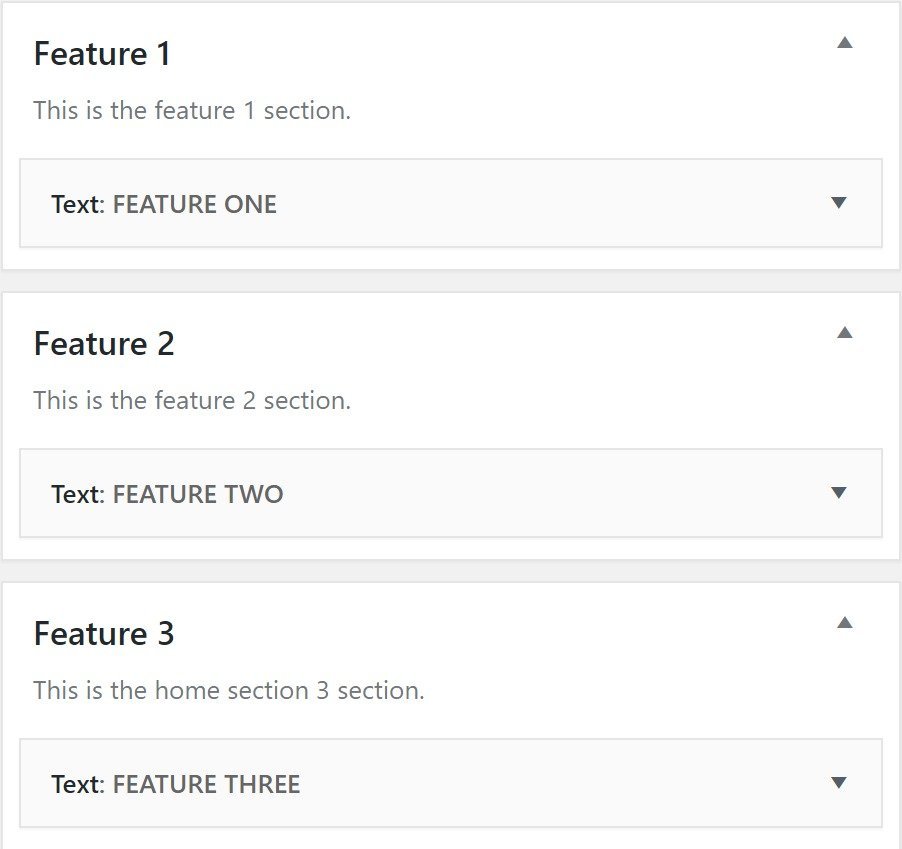The width and height of the screenshot is (902, 849).
Task: Select the Feature 2 heading
Action: coord(103,344)
